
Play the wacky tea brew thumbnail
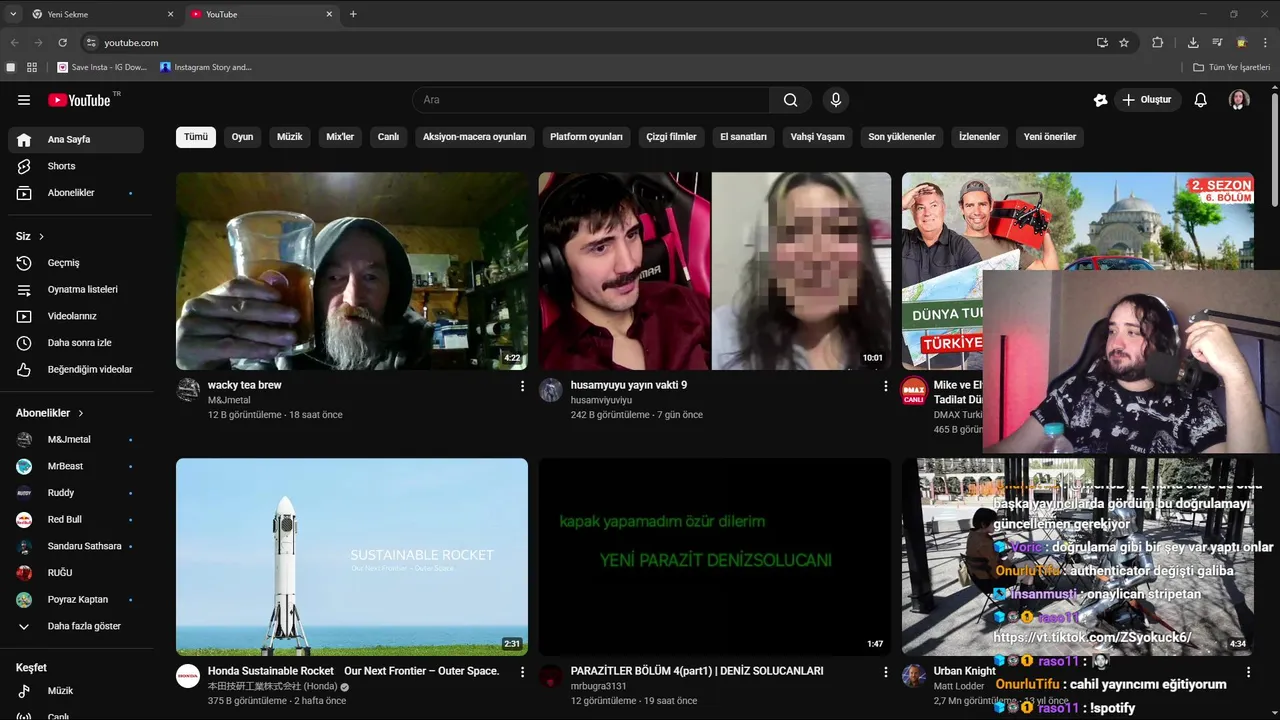point(352,271)
